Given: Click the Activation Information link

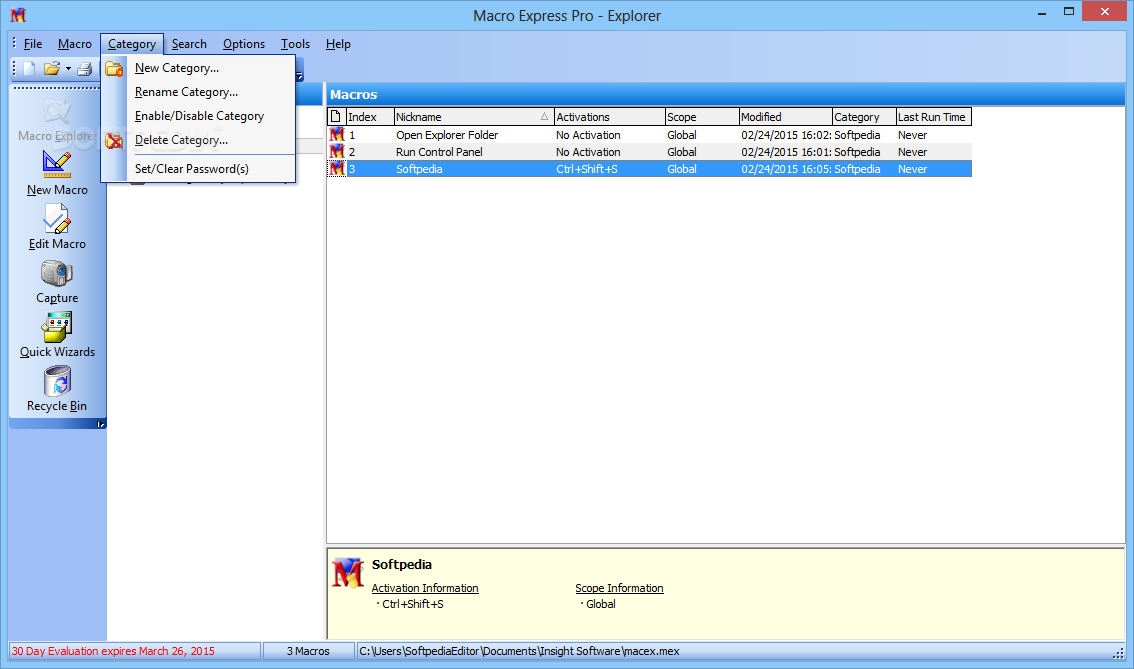Looking at the screenshot, I should tap(425, 588).
